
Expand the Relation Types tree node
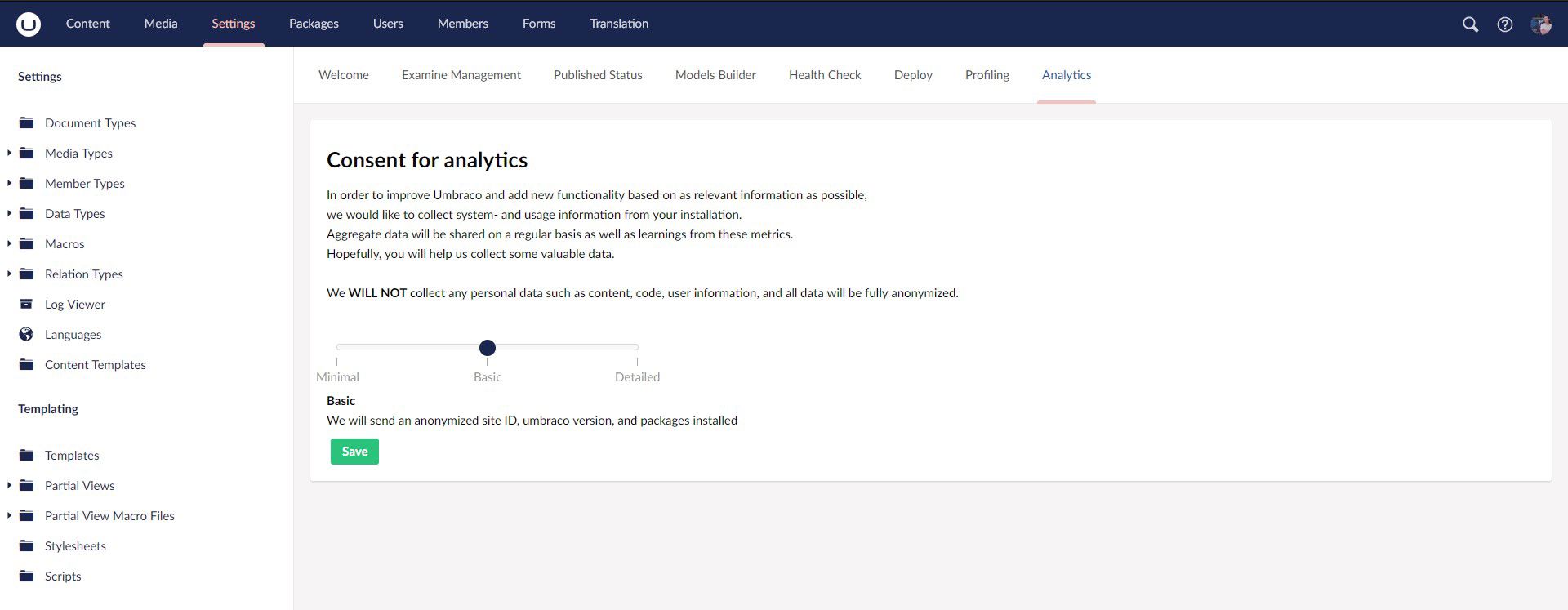[9, 274]
